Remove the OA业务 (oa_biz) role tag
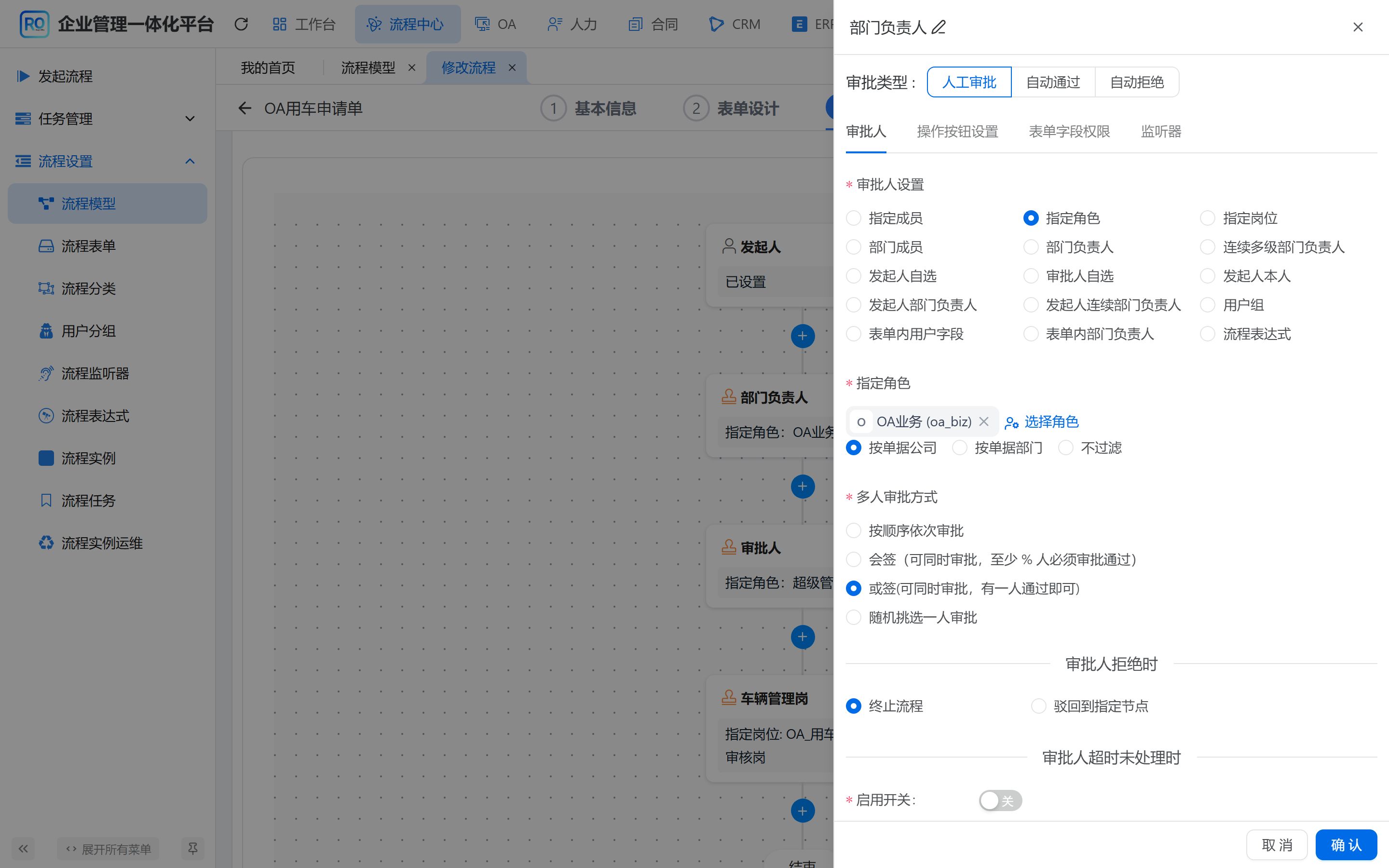This screenshot has height=868, width=1389. tap(984, 421)
